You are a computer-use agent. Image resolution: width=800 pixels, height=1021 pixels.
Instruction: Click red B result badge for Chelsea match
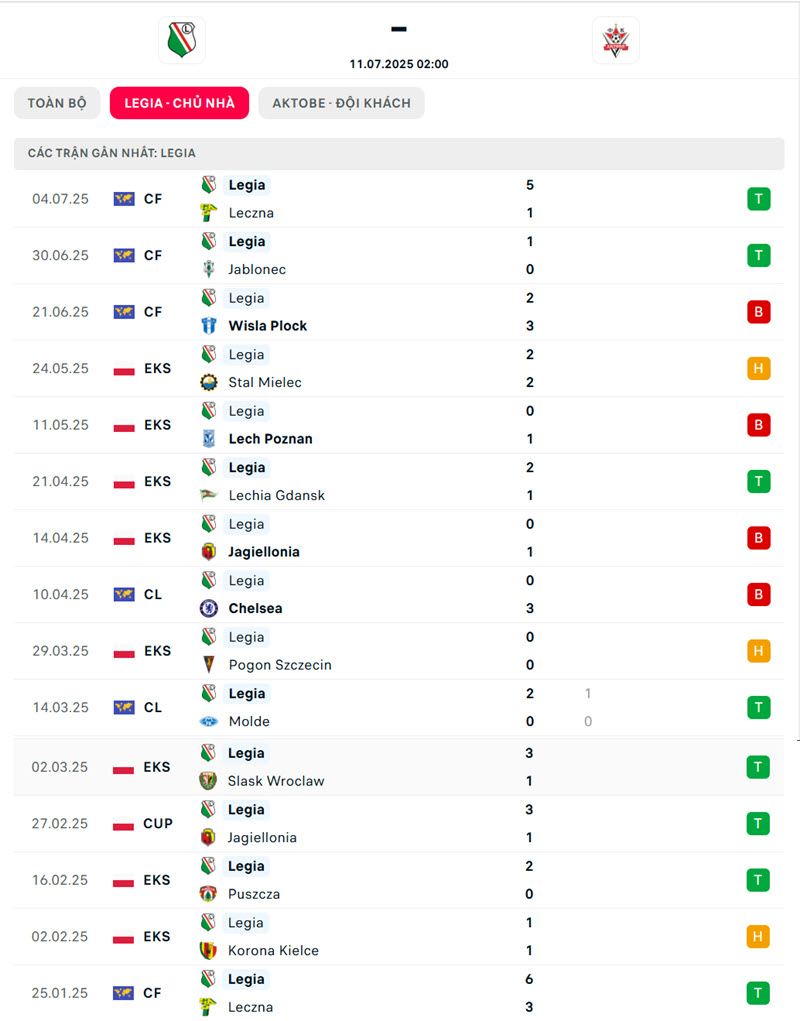(758, 594)
